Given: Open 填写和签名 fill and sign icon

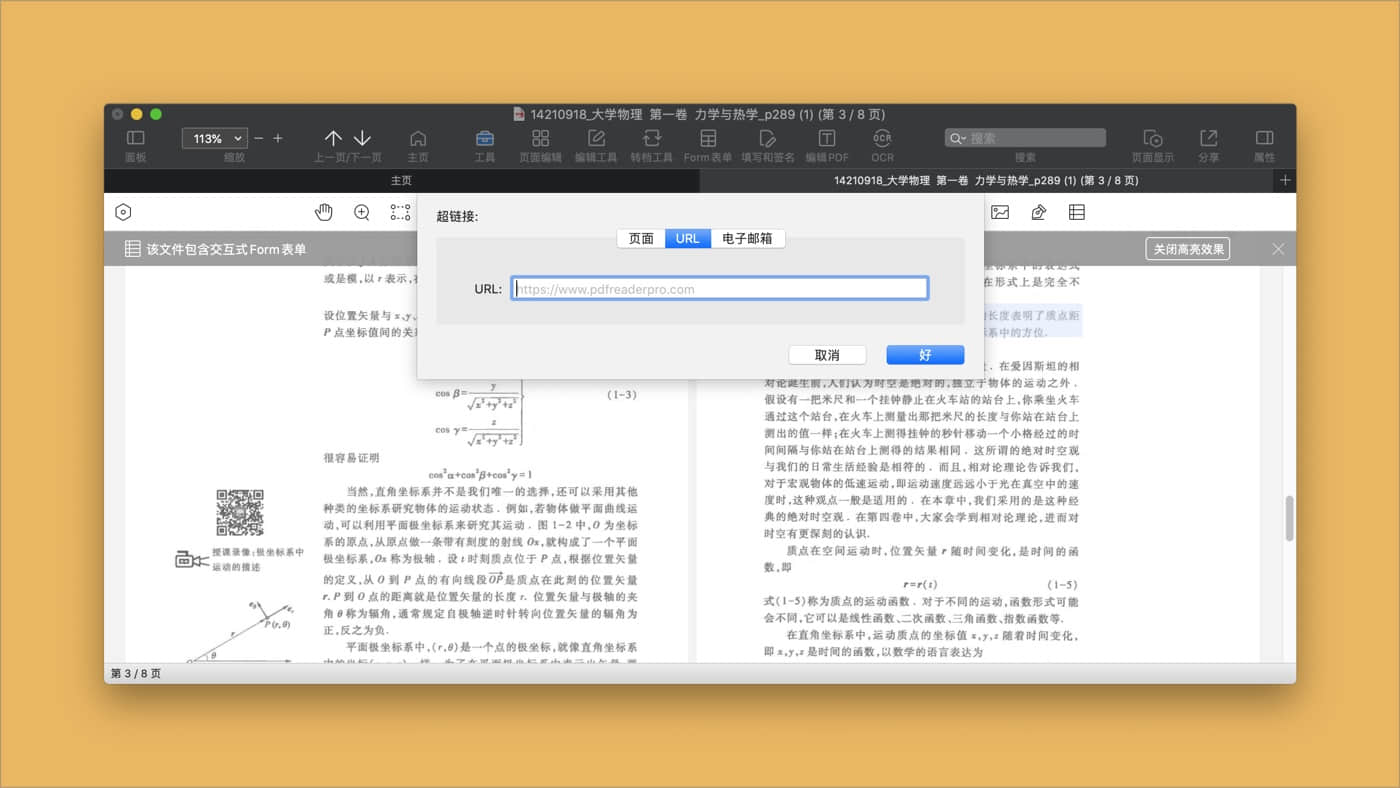Looking at the screenshot, I should click(767, 138).
